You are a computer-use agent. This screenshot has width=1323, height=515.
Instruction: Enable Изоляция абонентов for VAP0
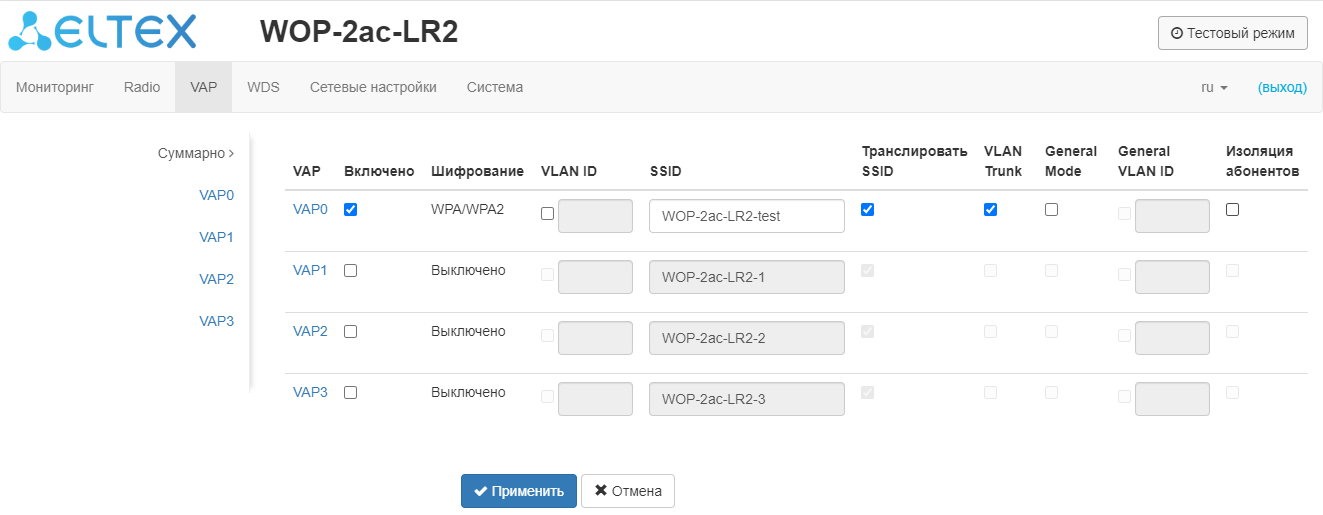point(1232,209)
